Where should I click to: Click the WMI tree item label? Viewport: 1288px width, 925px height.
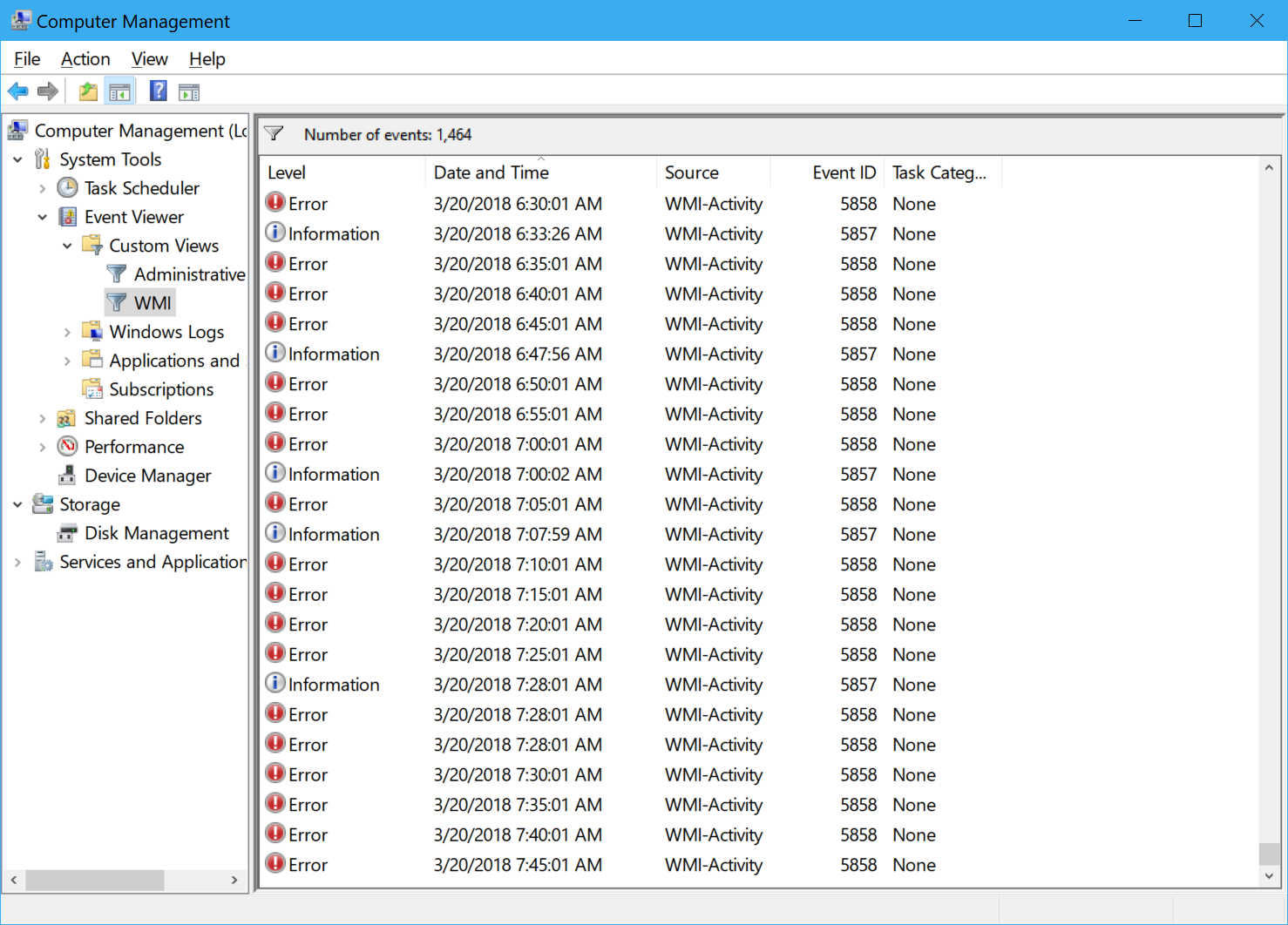tap(153, 303)
